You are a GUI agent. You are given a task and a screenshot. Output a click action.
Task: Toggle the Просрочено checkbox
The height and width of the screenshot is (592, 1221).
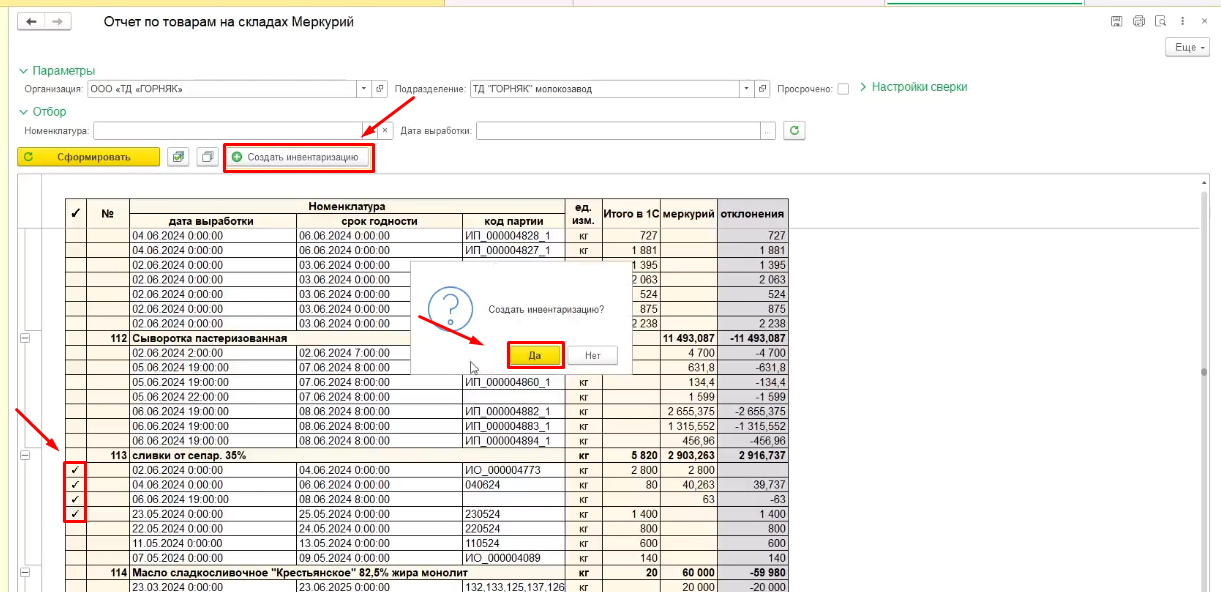click(843, 89)
